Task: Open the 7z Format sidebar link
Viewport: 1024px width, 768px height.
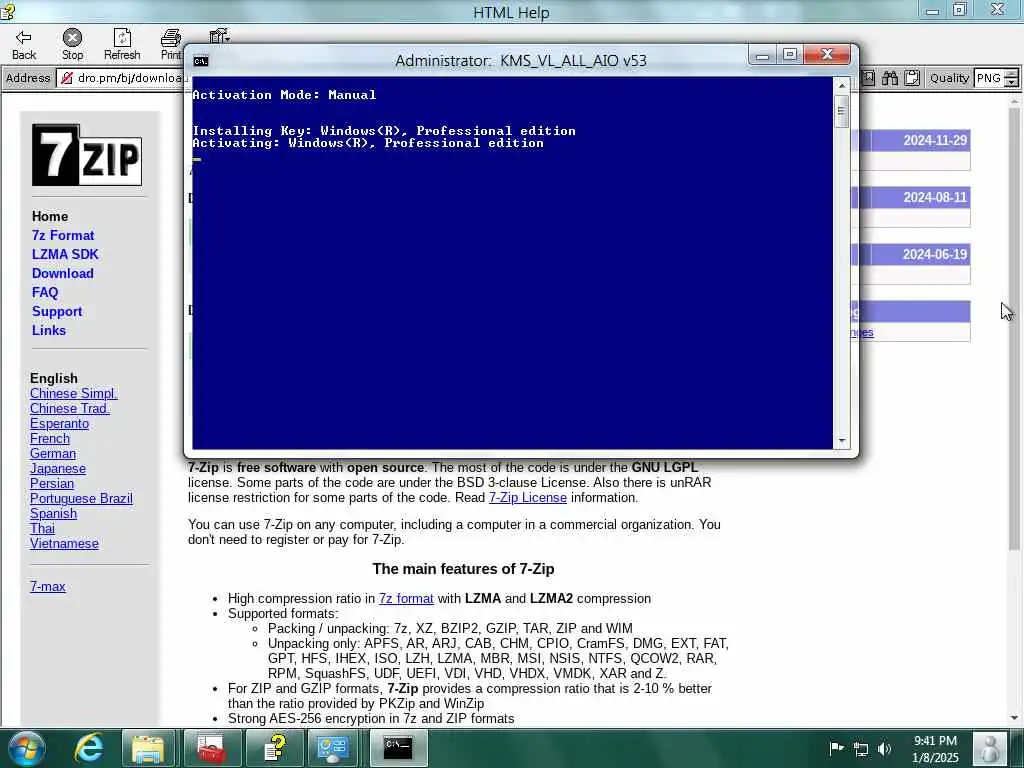Action: coord(63,235)
